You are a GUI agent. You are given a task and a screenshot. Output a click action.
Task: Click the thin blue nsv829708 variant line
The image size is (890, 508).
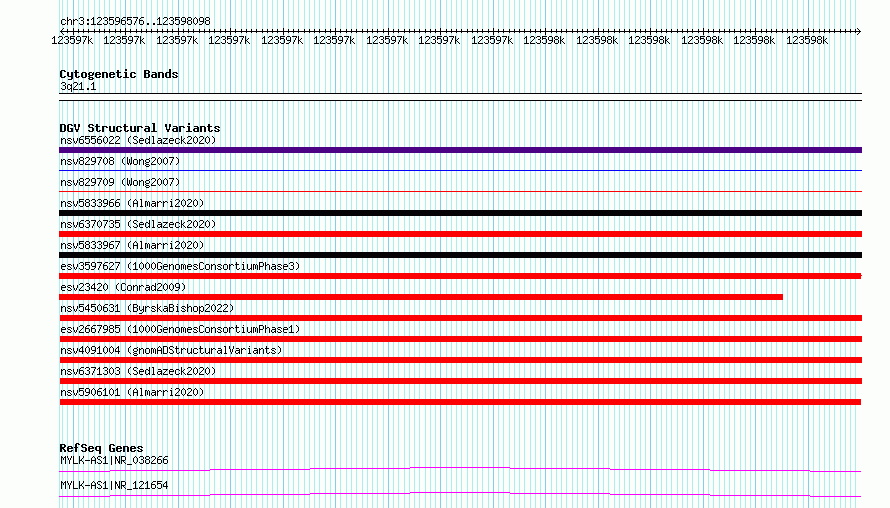460,170
